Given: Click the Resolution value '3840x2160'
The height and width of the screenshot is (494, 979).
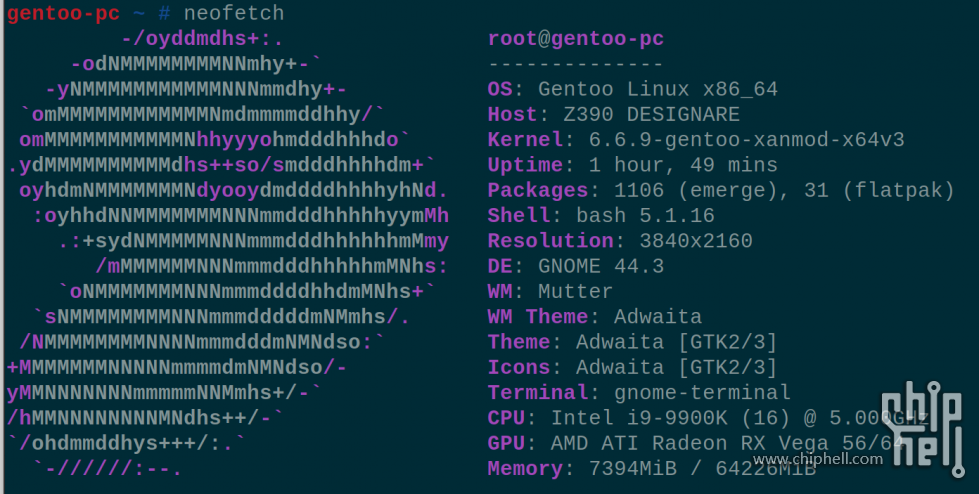Looking at the screenshot, I should coord(696,241).
